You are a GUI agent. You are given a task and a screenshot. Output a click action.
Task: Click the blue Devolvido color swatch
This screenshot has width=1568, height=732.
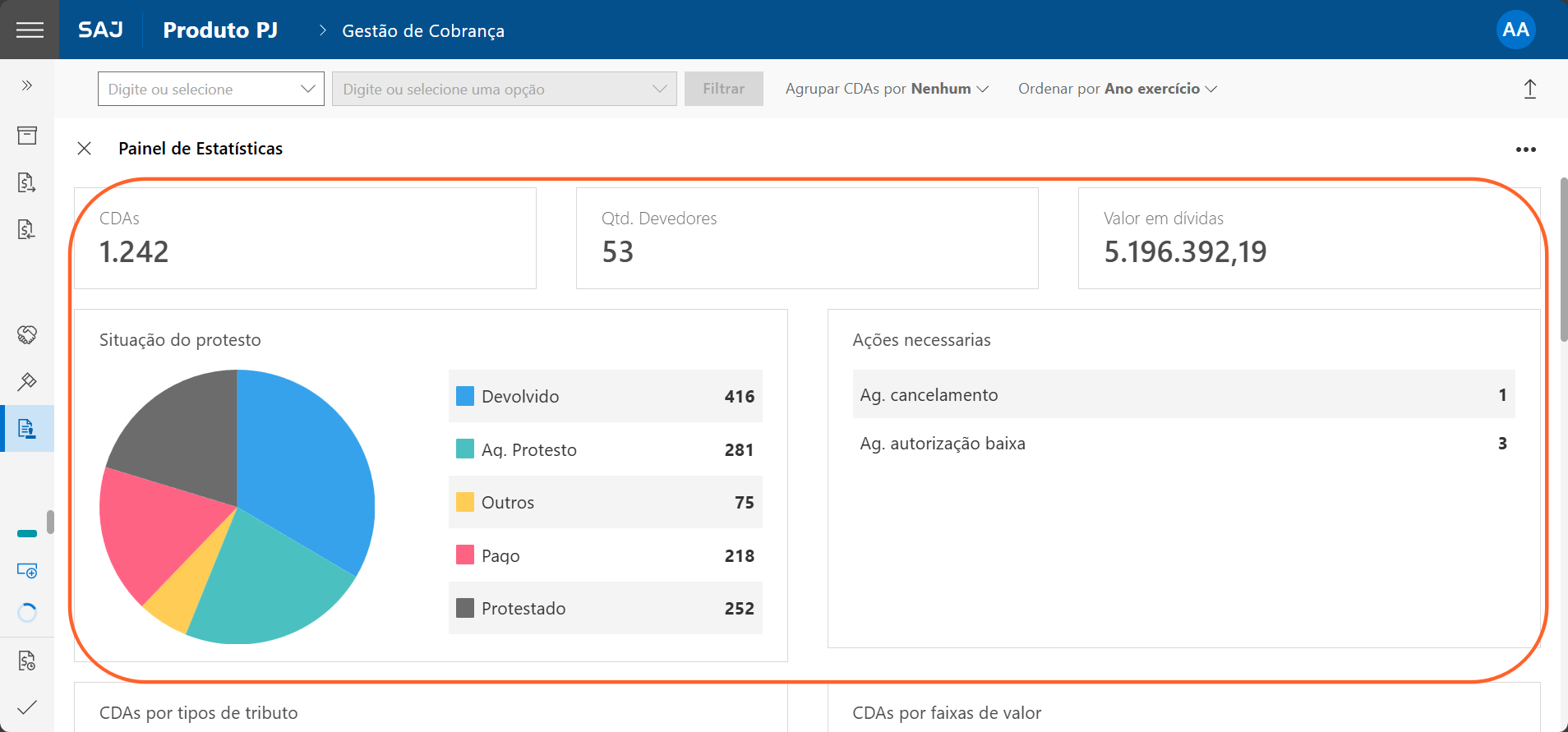465,396
